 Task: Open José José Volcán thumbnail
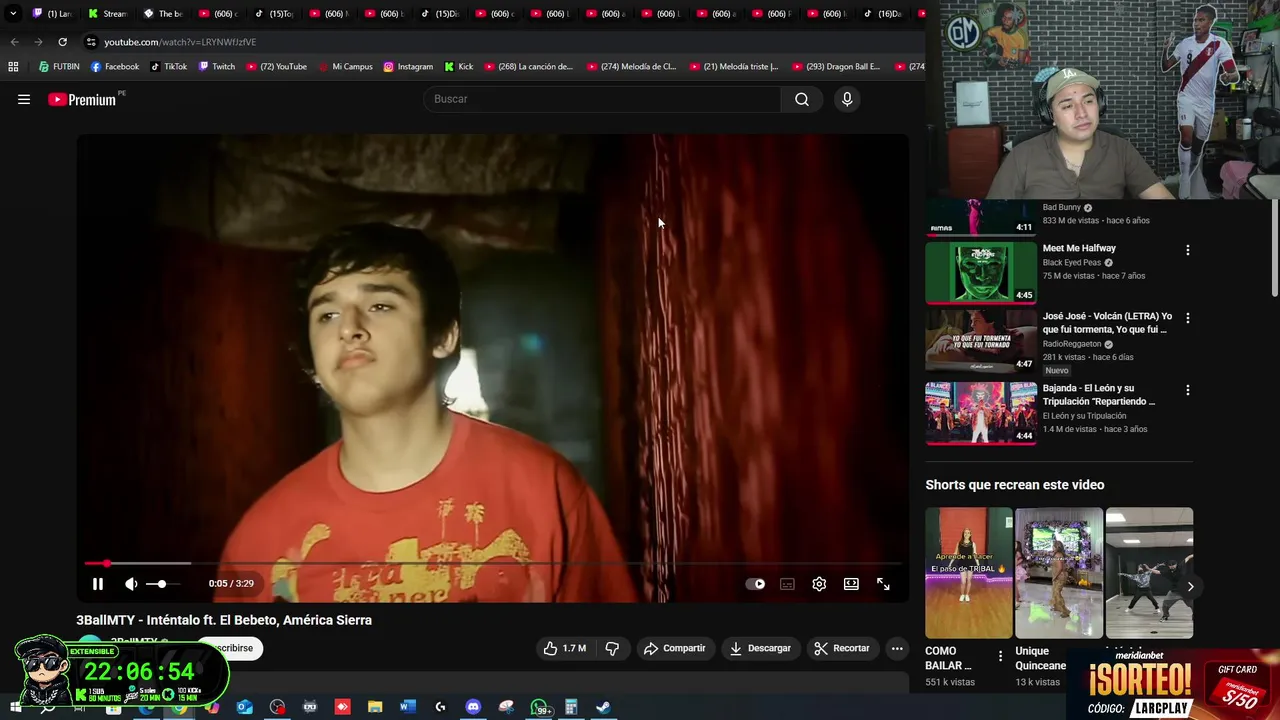981,341
